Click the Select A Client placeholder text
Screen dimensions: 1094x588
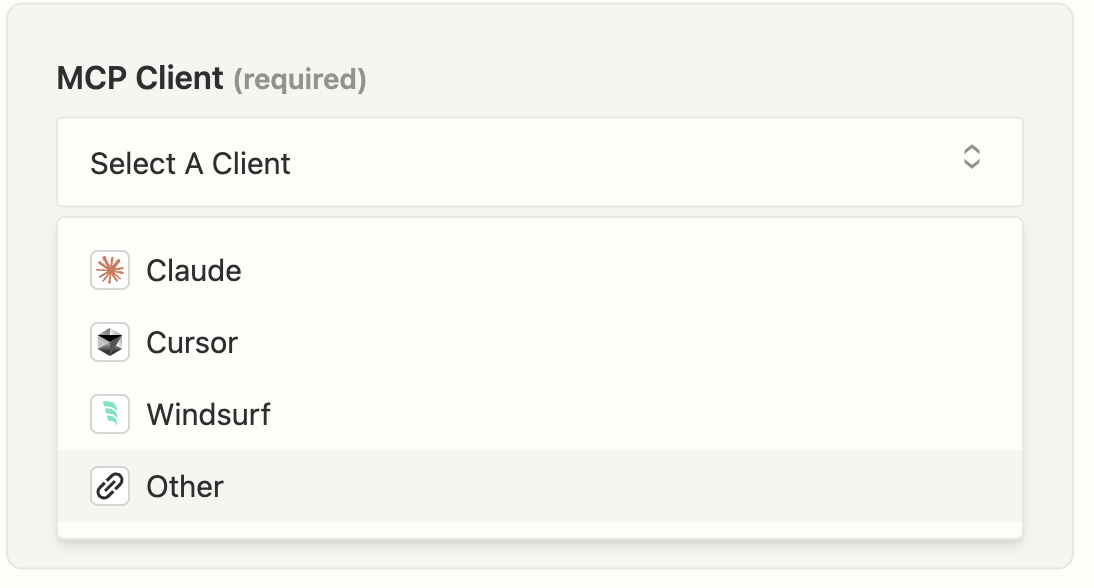[190, 163]
